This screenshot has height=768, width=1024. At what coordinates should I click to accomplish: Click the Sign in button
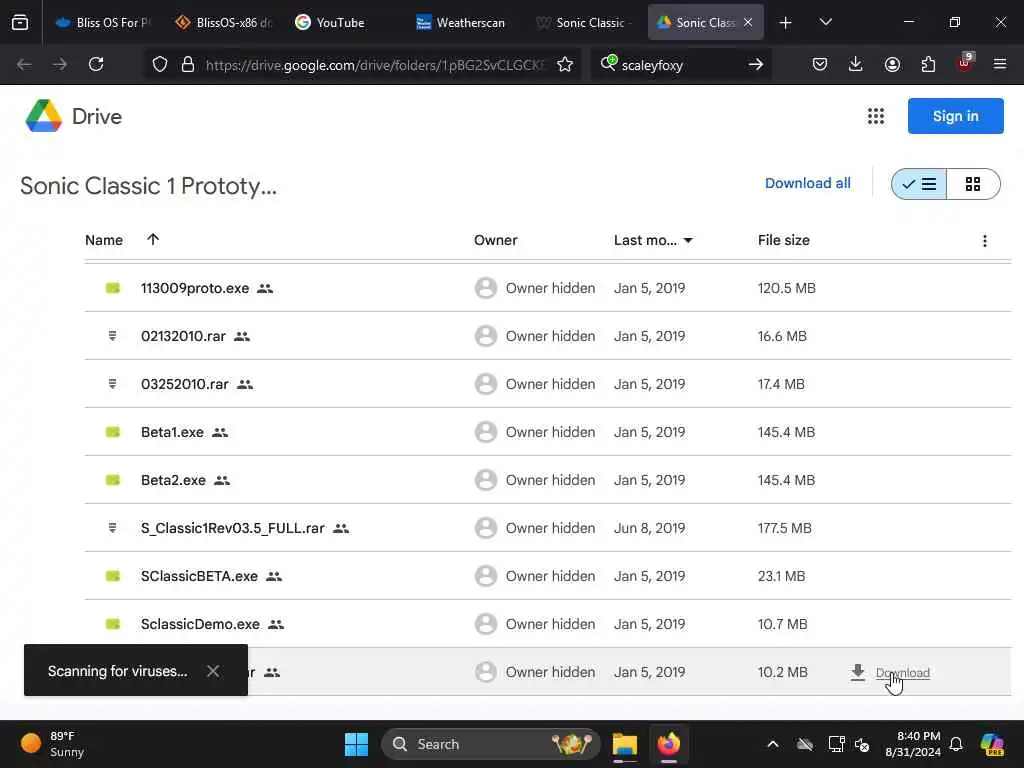(955, 116)
